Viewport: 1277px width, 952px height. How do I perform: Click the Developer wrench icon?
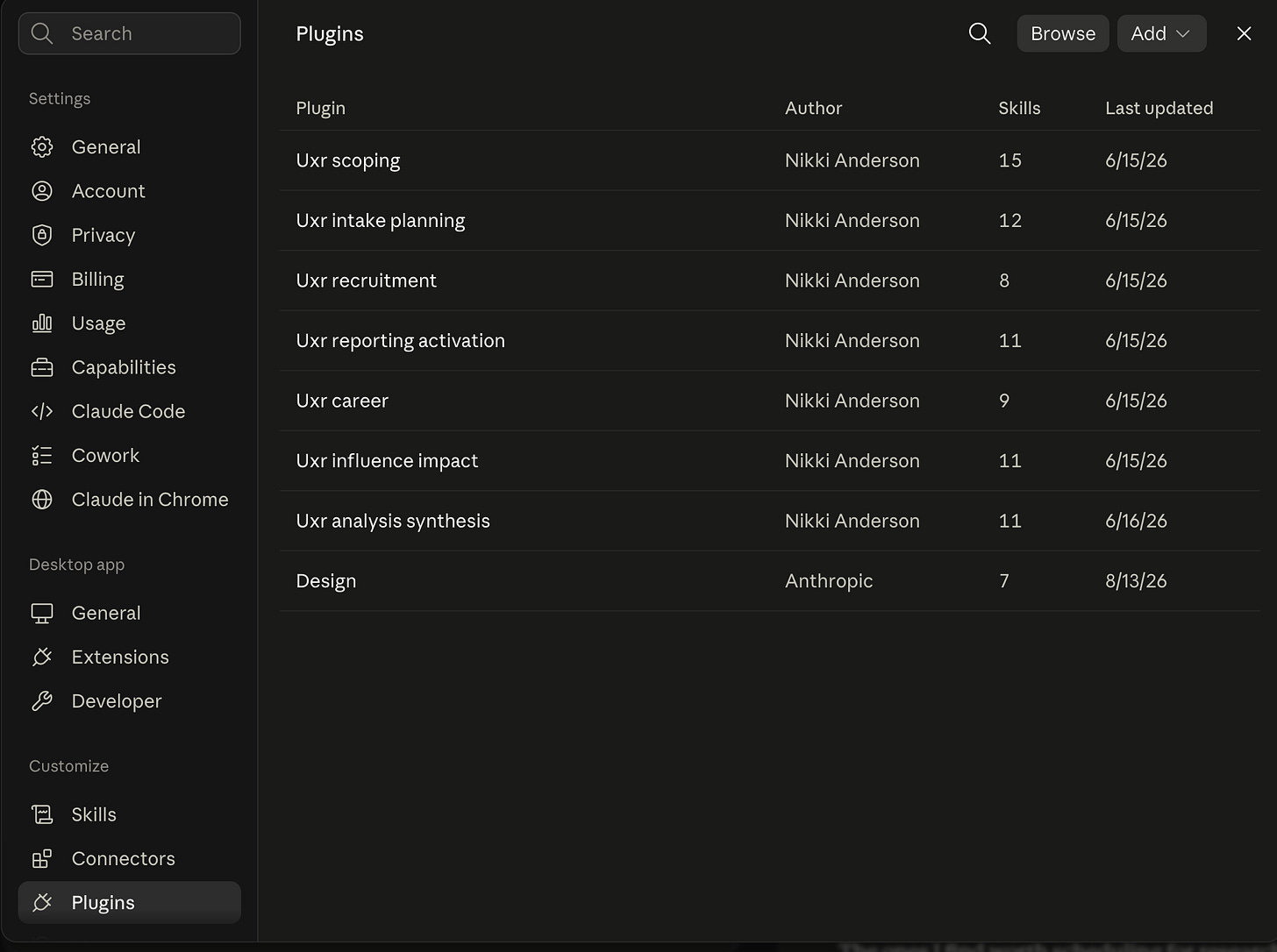point(42,701)
